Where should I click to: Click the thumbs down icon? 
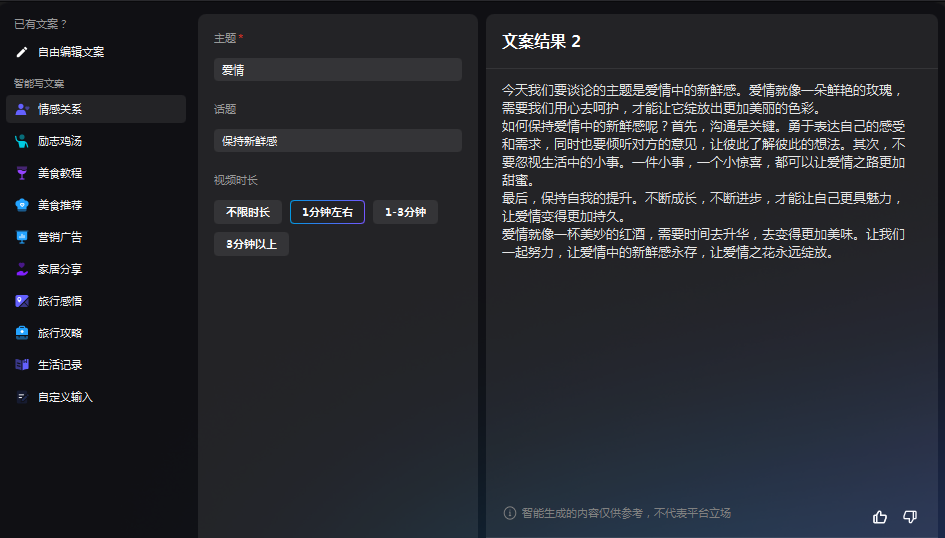click(910, 516)
